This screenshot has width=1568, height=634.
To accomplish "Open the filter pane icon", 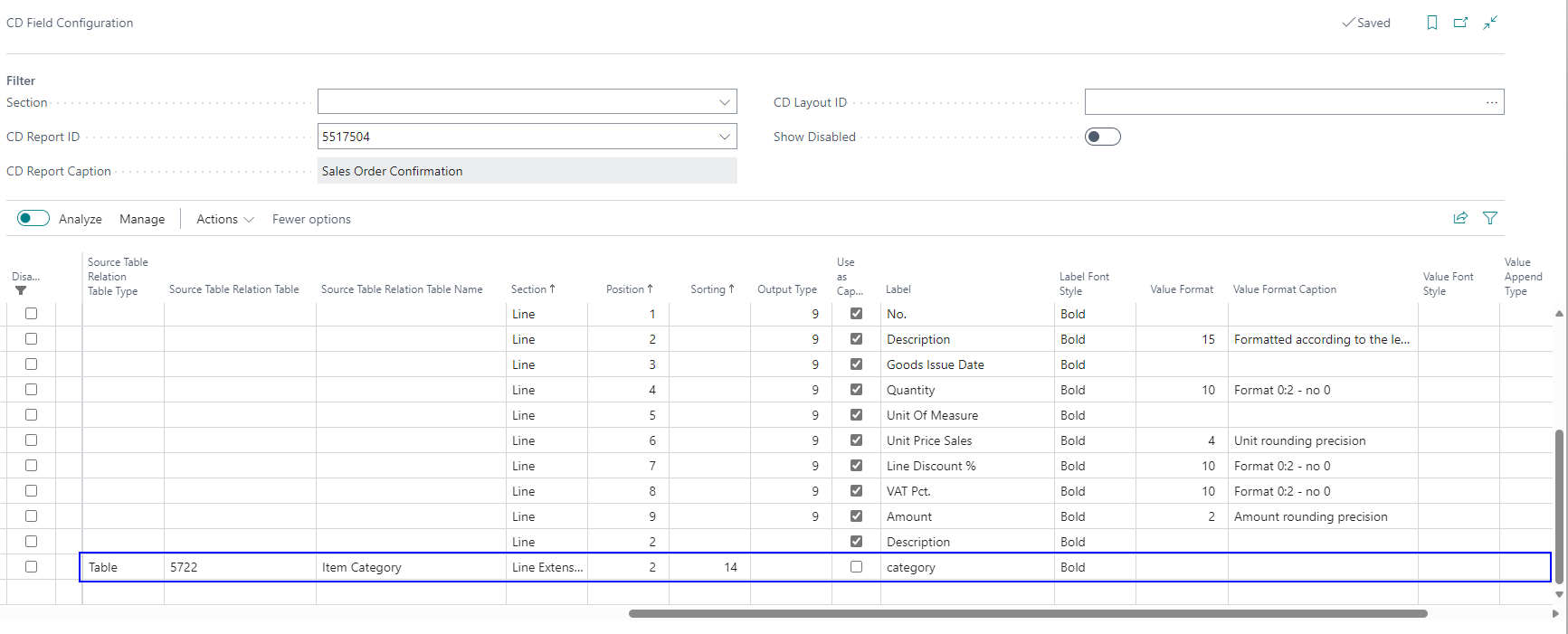I will click(1490, 218).
